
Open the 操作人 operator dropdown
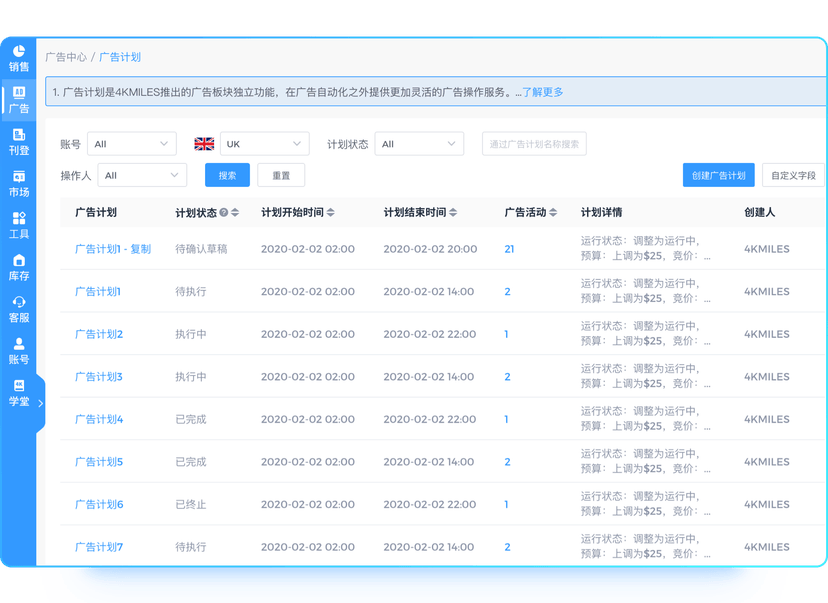tap(142, 175)
